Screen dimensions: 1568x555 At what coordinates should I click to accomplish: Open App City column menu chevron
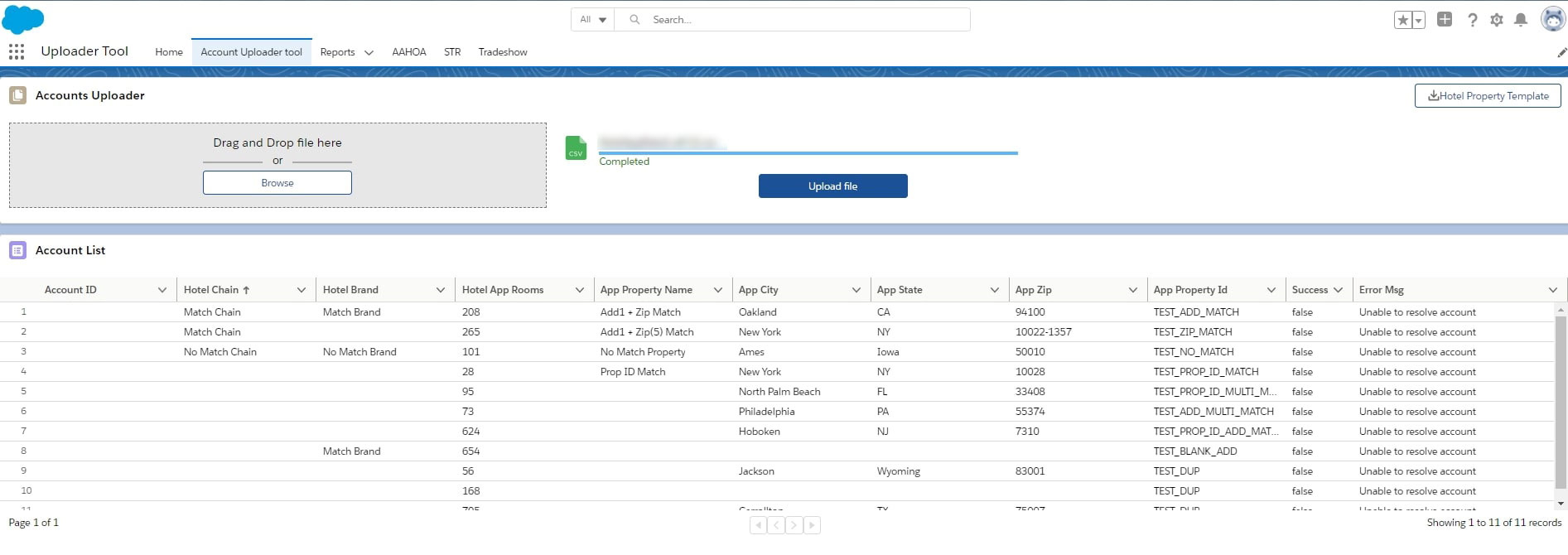tap(856, 290)
